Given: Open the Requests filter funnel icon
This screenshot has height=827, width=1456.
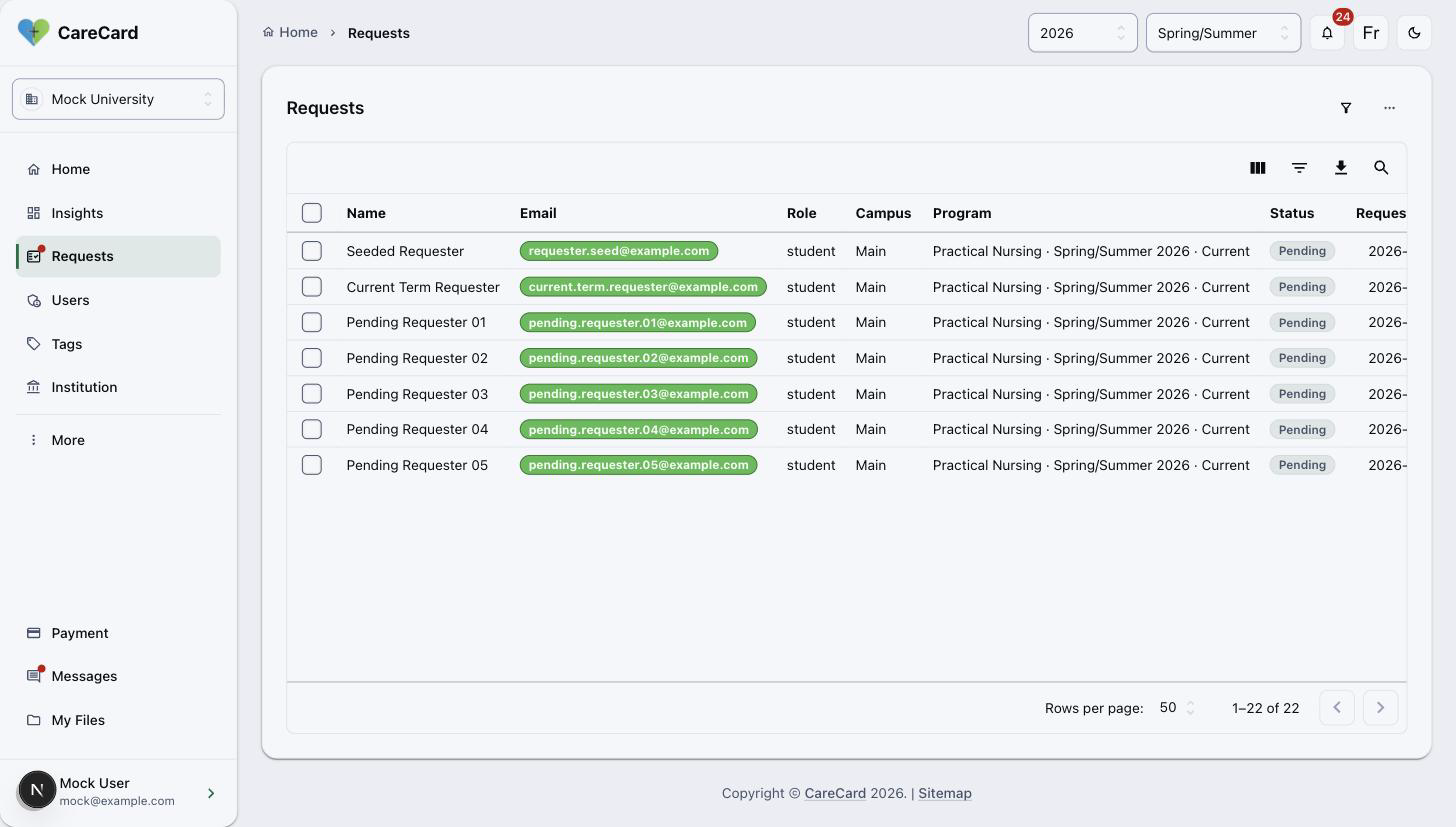Looking at the screenshot, I should (x=1346, y=108).
